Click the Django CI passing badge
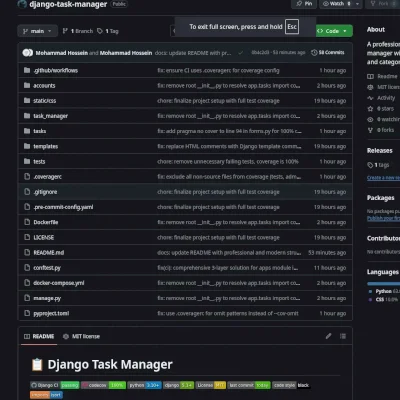 pyautogui.click(x=55, y=385)
